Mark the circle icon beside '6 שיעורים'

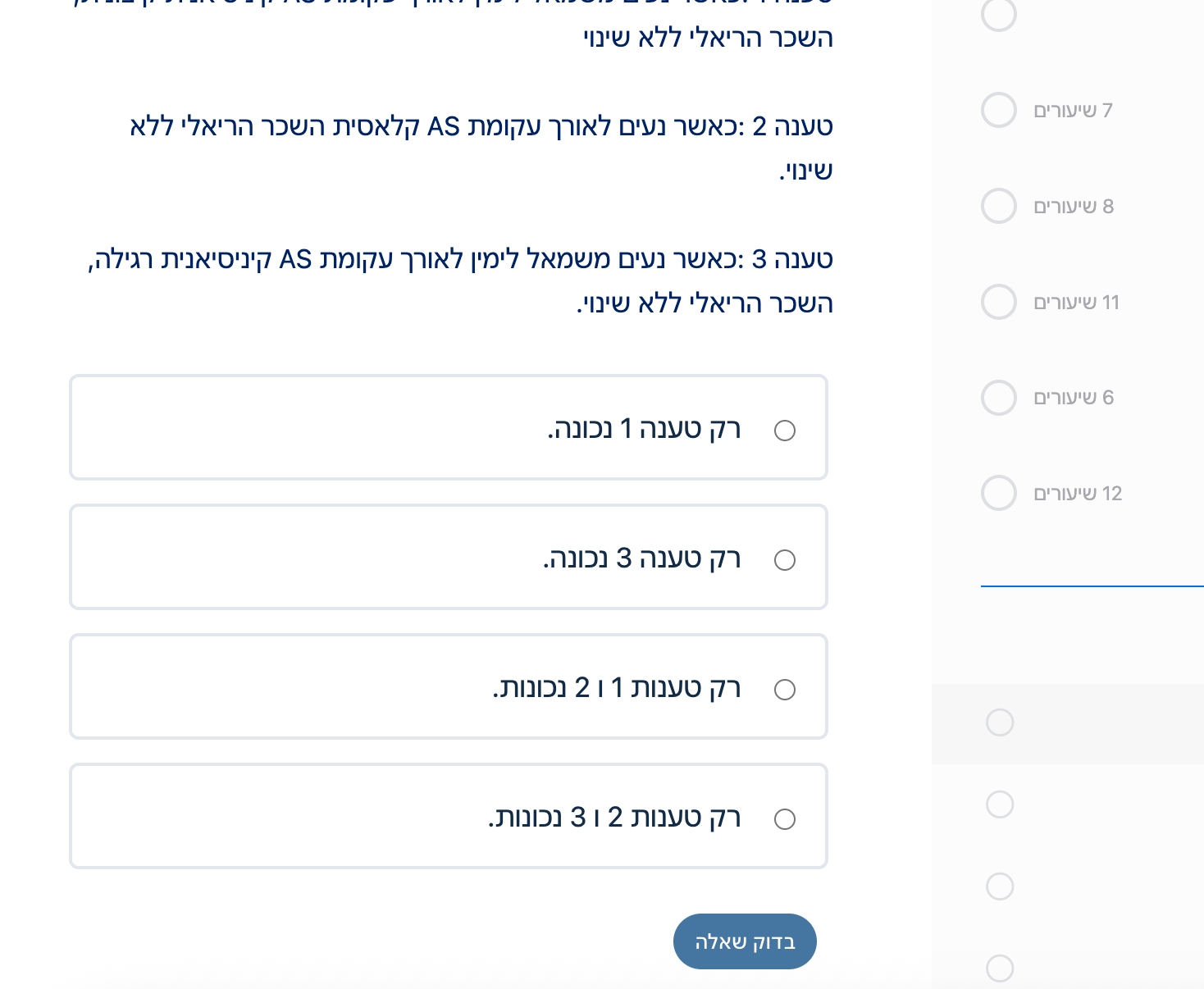pyautogui.click(x=998, y=398)
